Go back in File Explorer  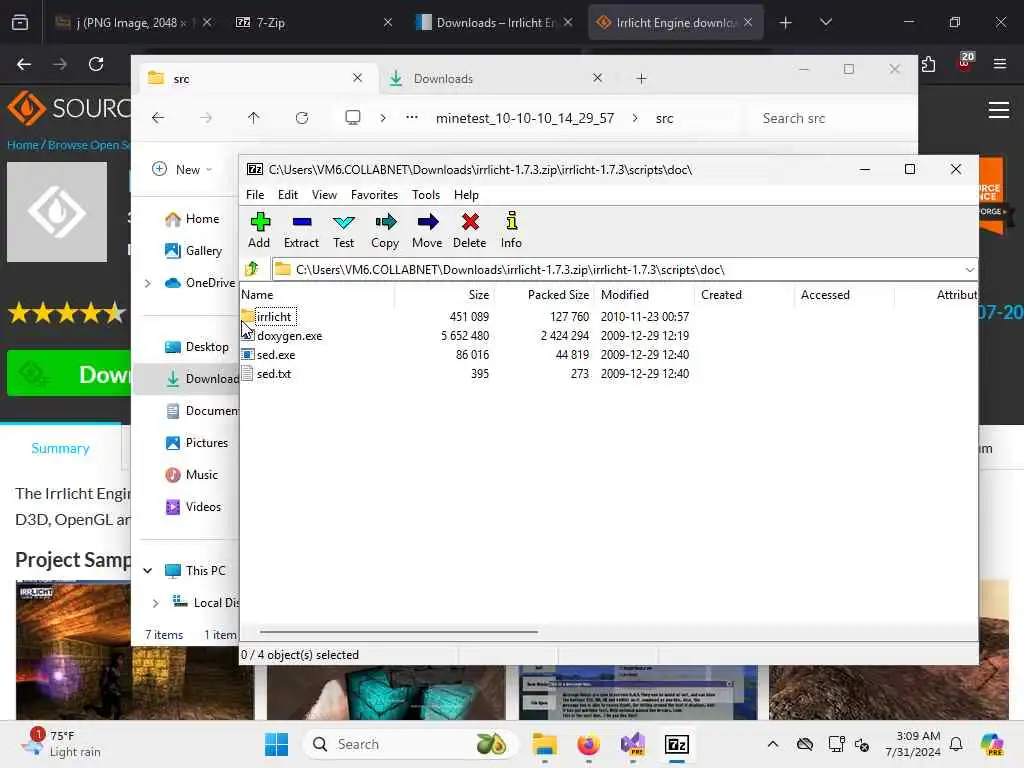(158, 118)
